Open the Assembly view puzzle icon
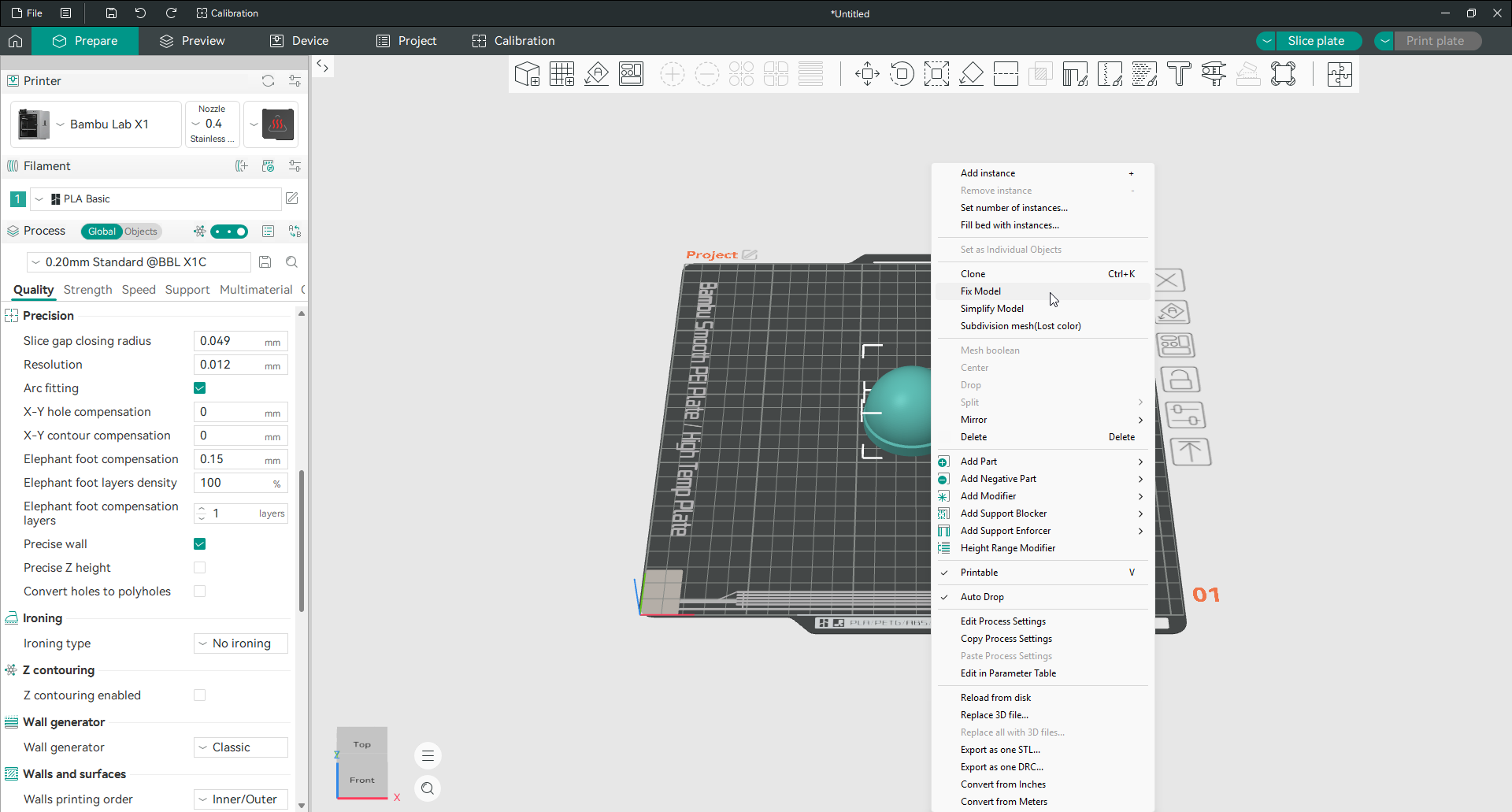The width and height of the screenshot is (1512, 812). tap(1340, 74)
